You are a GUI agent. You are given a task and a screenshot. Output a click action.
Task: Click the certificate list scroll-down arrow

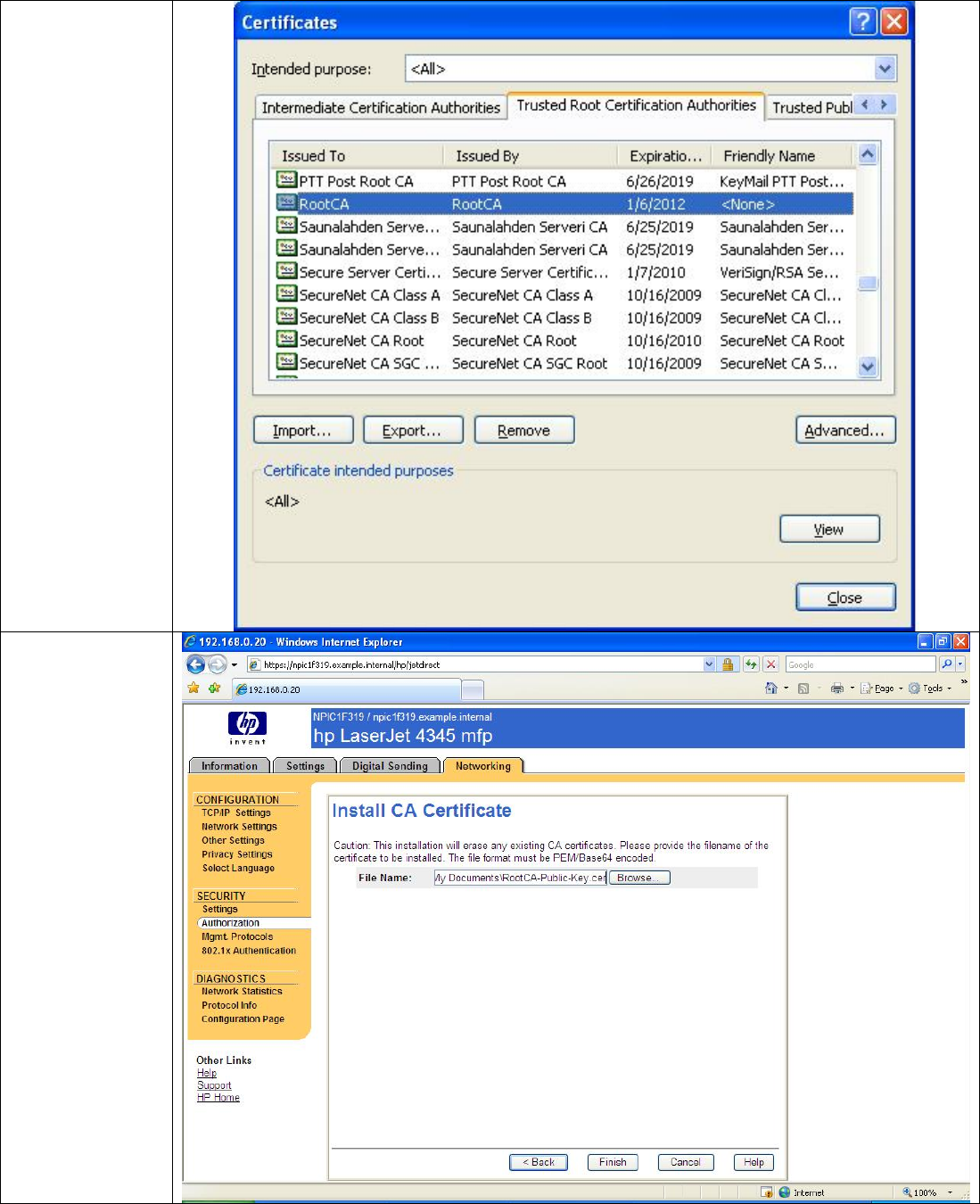868,367
